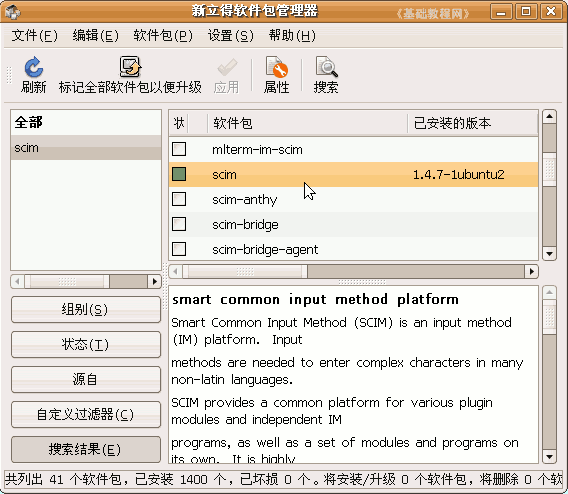Screen dimensions: 568x494
Task: Click left panel horizontal scrollbar thumb
Action: point(67,281)
